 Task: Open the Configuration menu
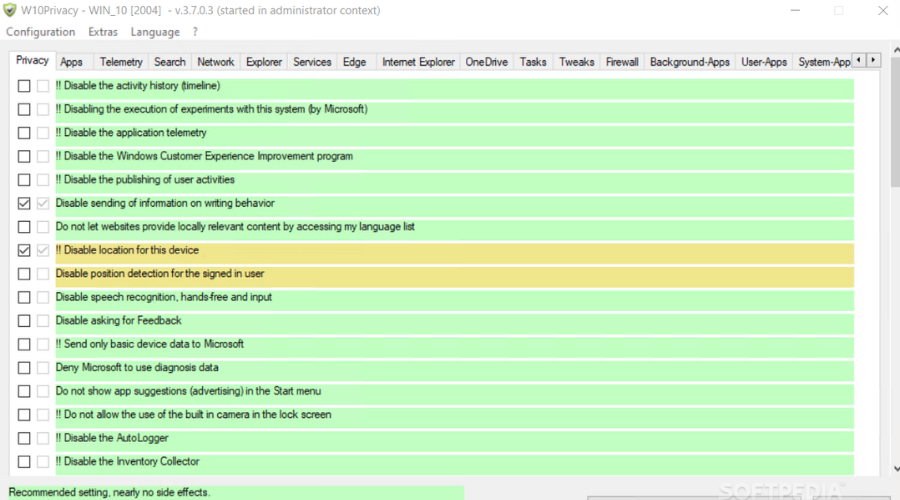pos(41,32)
